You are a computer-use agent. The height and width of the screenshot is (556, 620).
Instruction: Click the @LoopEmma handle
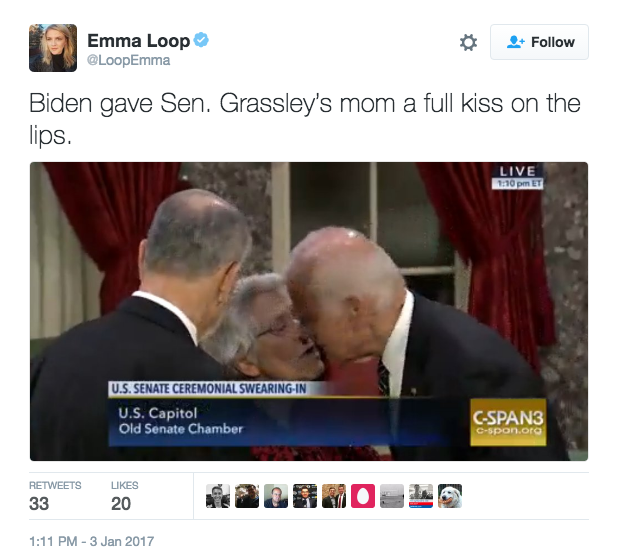pos(128,60)
